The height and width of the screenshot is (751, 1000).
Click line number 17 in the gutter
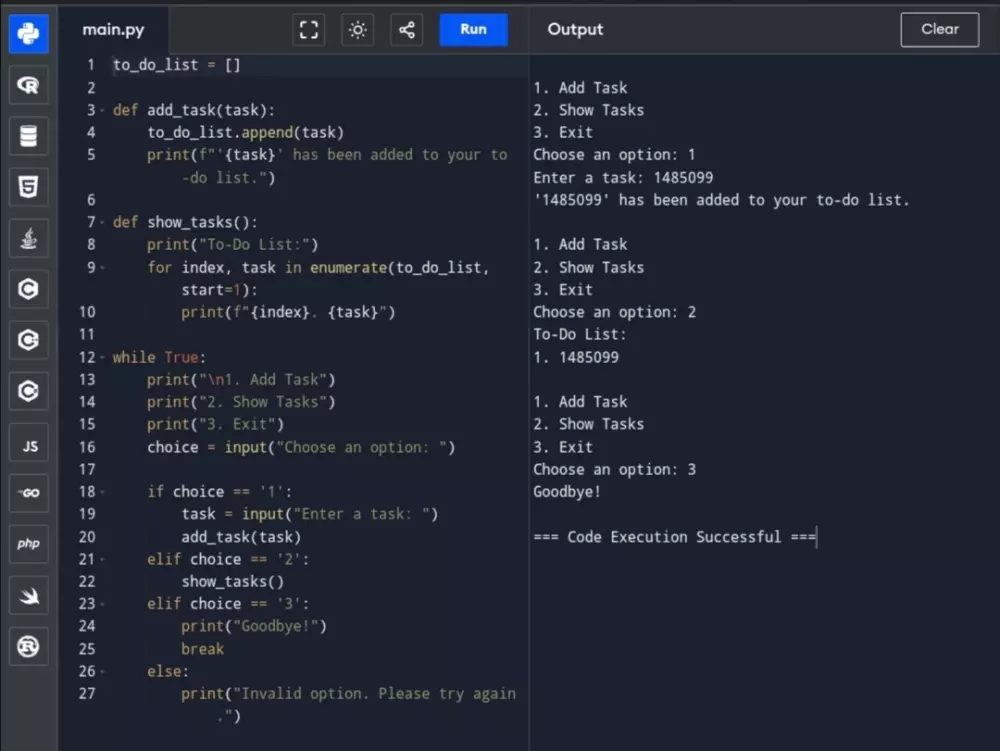(x=87, y=470)
